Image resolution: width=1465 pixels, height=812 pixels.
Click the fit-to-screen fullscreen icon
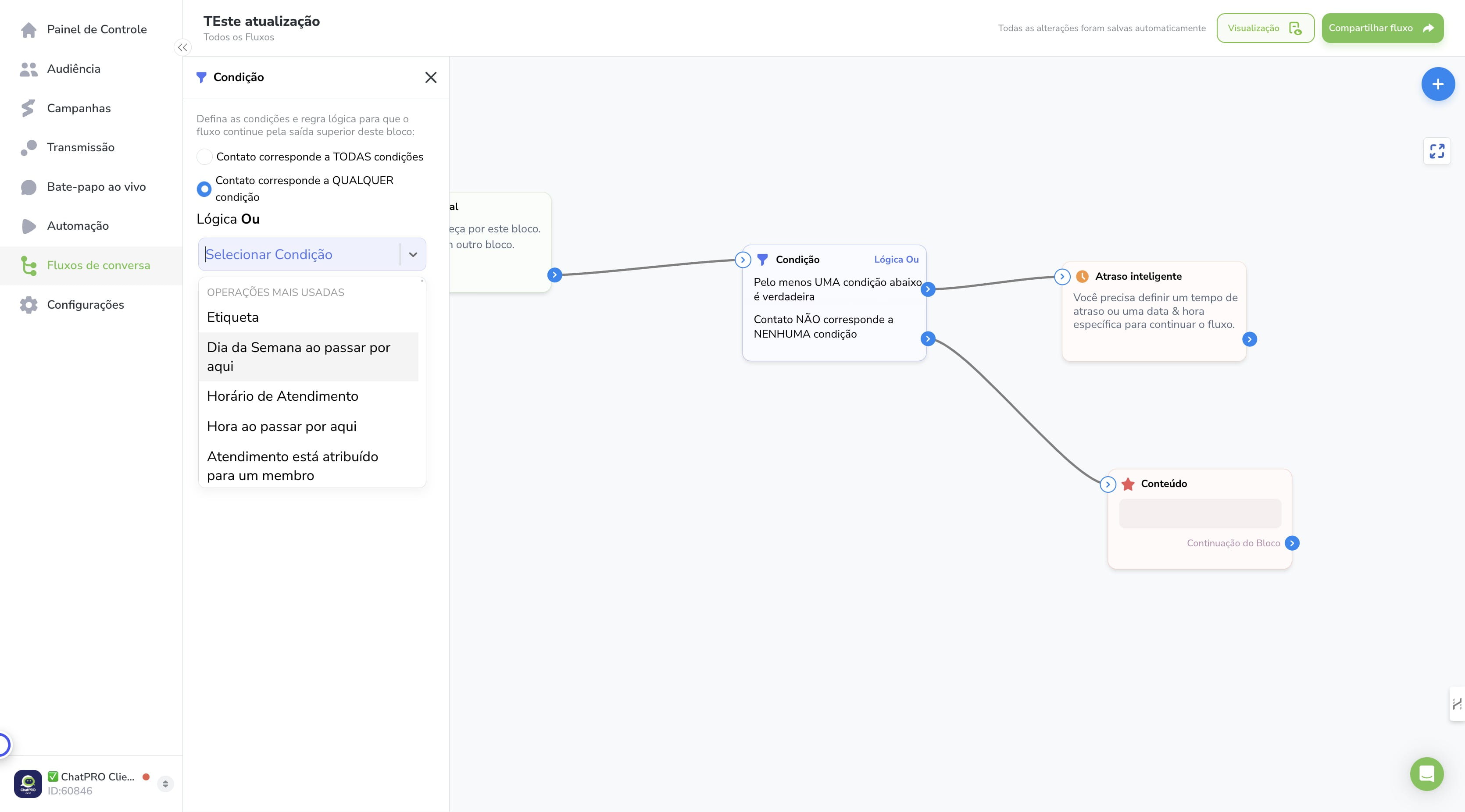pos(1437,151)
